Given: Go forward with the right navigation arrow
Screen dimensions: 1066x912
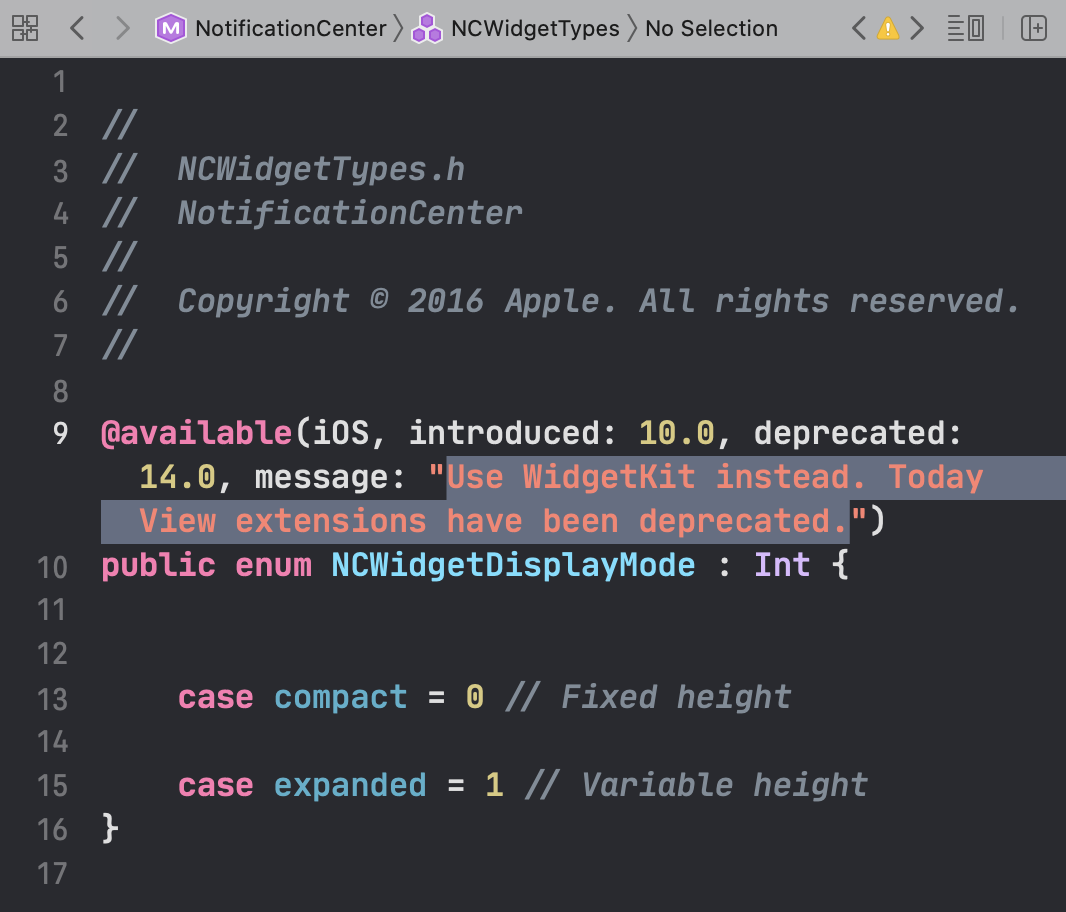Looking at the screenshot, I should (122, 28).
